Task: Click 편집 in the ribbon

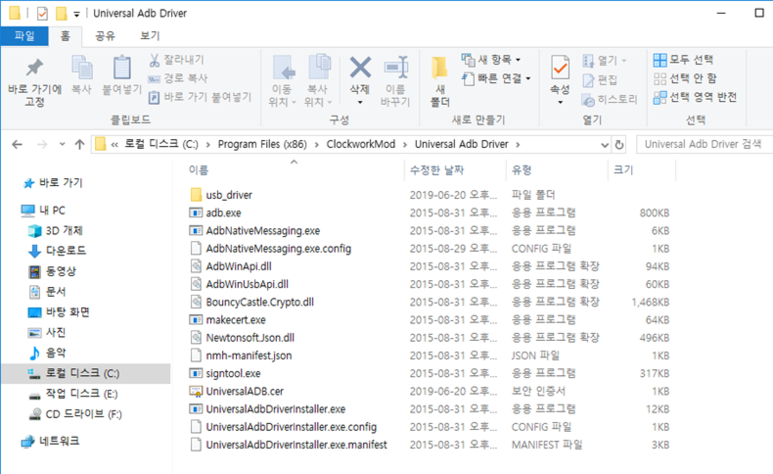Action: coord(600,80)
